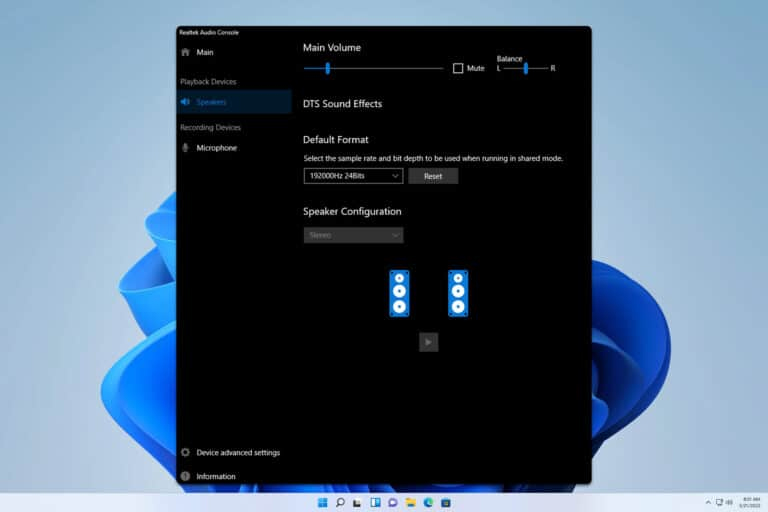768x512 pixels.
Task: Select Speakers under Playback Devices
Action: [x=211, y=102]
